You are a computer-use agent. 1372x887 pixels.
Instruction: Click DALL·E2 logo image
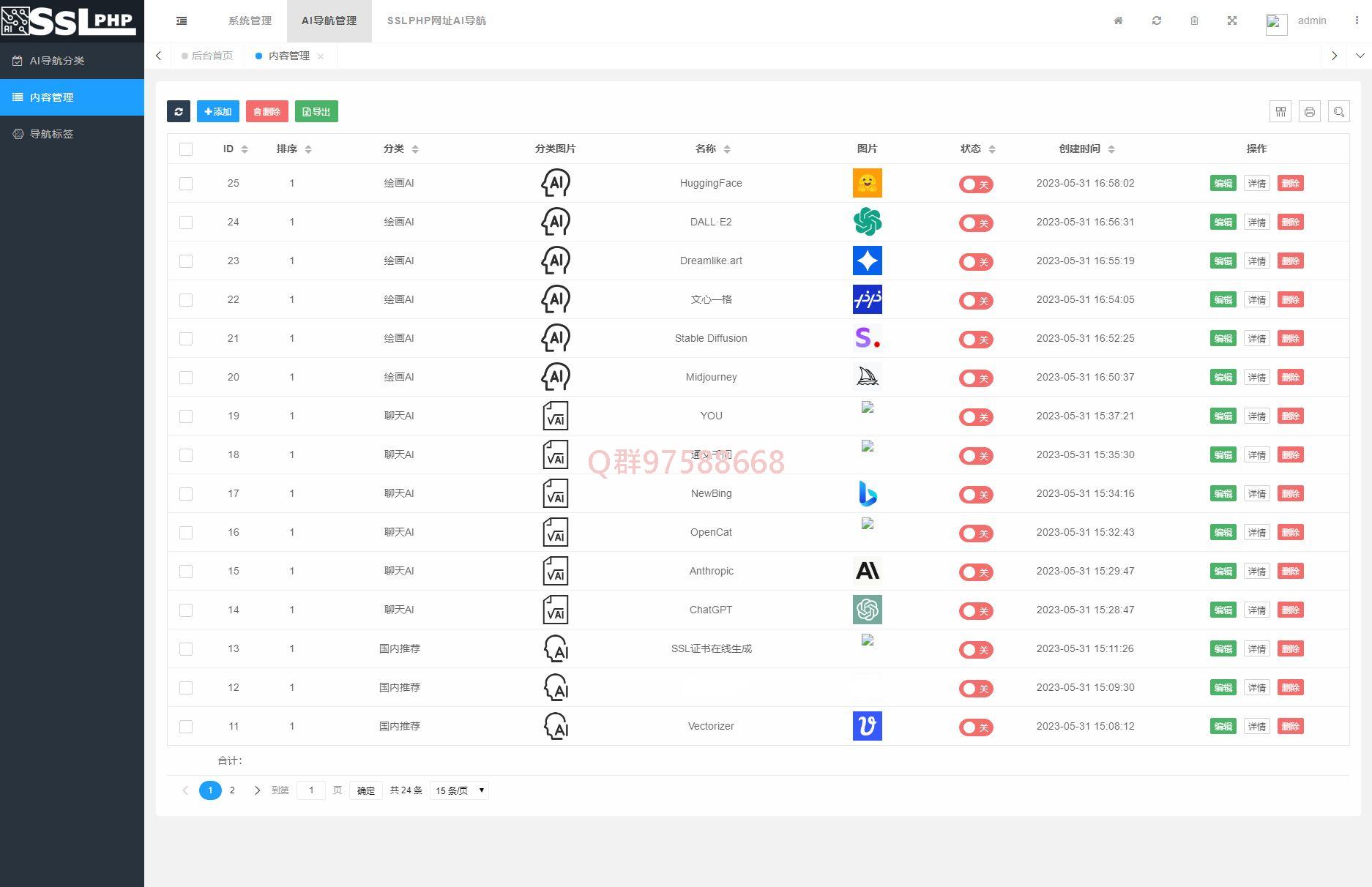pos(867,222)
